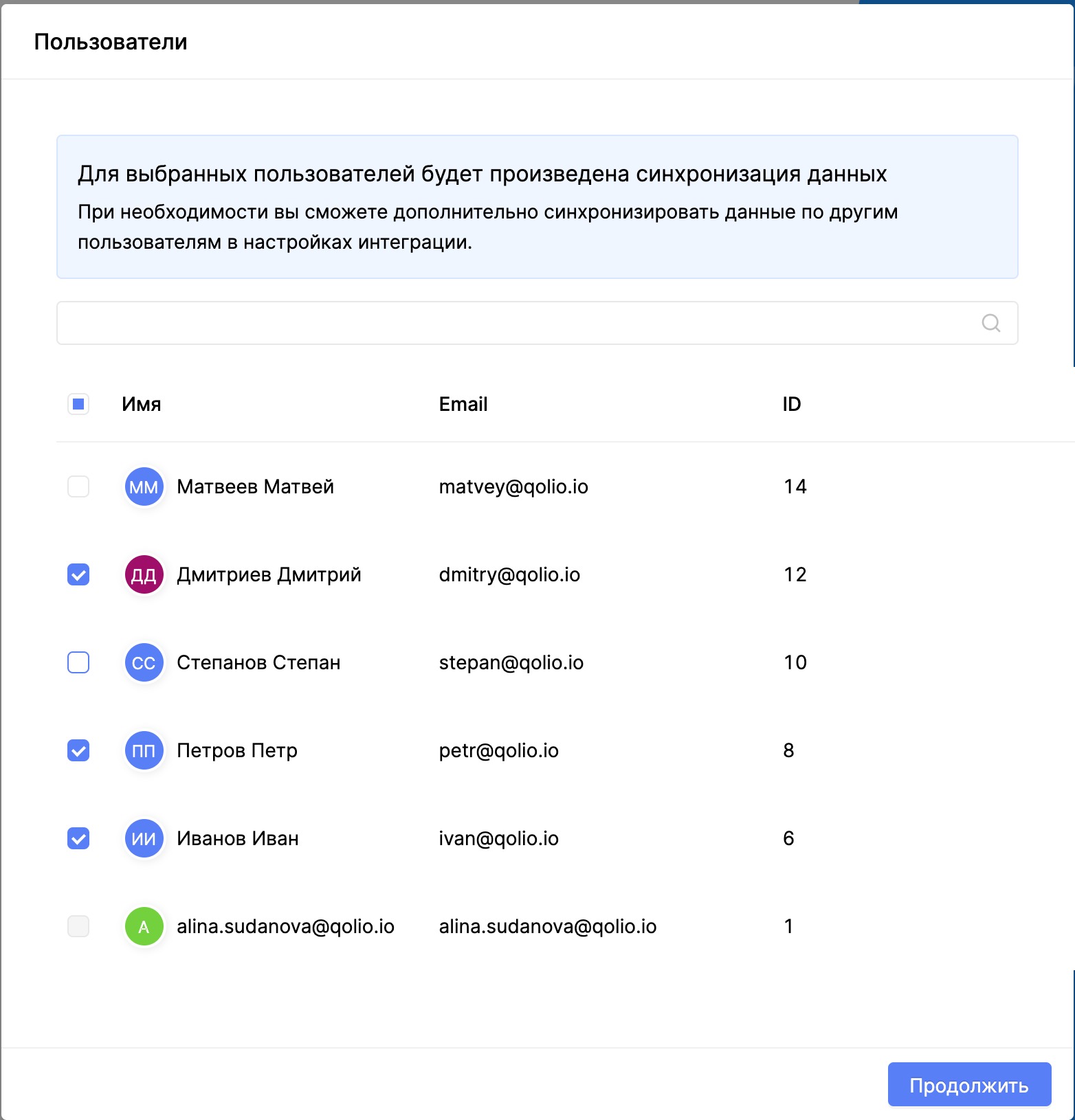The height and width of the screenshot is (1120, 1075).
Task: Click the ID column header
Action: point(791,404)
